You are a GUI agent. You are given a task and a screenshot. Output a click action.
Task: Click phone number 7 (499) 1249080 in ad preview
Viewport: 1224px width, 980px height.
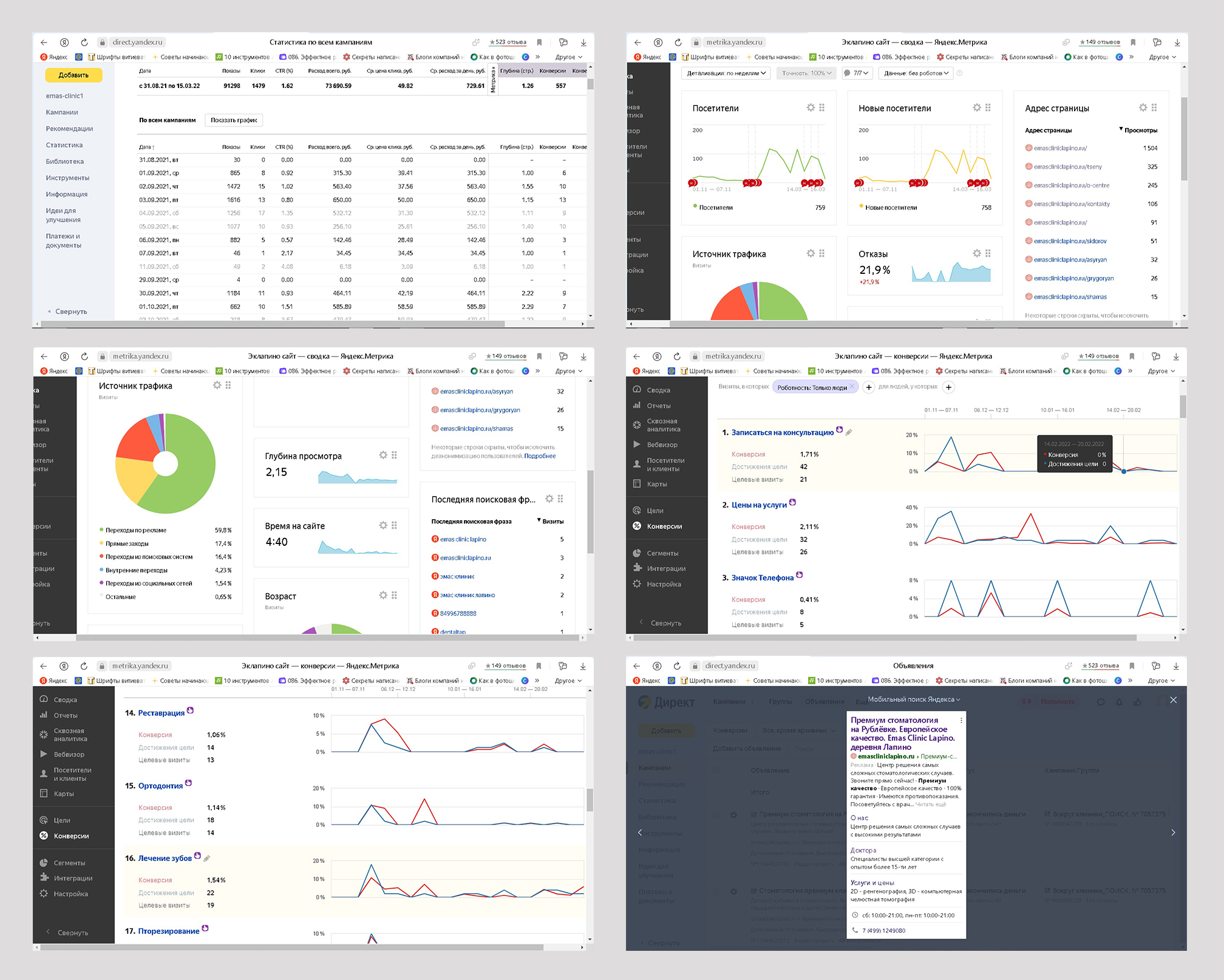pyautogui.click(x=883, y=930)
